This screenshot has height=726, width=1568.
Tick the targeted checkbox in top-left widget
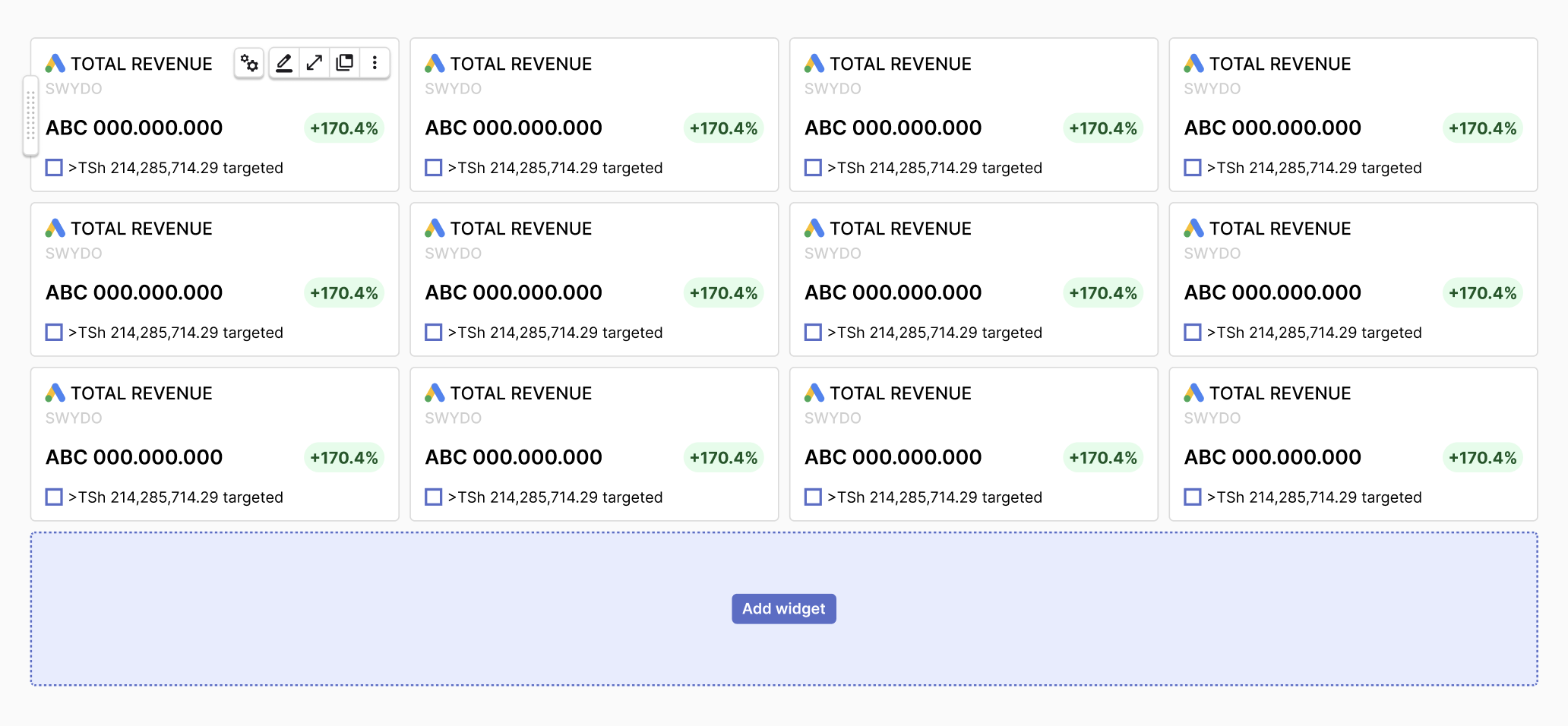[54, 167]
